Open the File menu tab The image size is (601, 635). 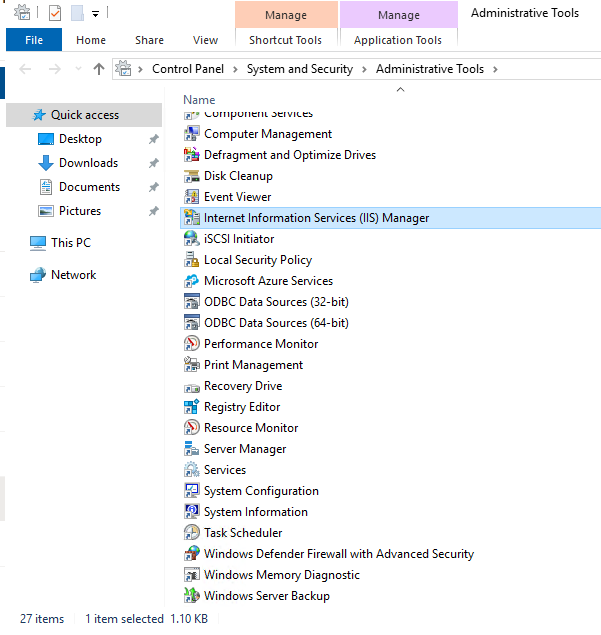pos(34,40)
